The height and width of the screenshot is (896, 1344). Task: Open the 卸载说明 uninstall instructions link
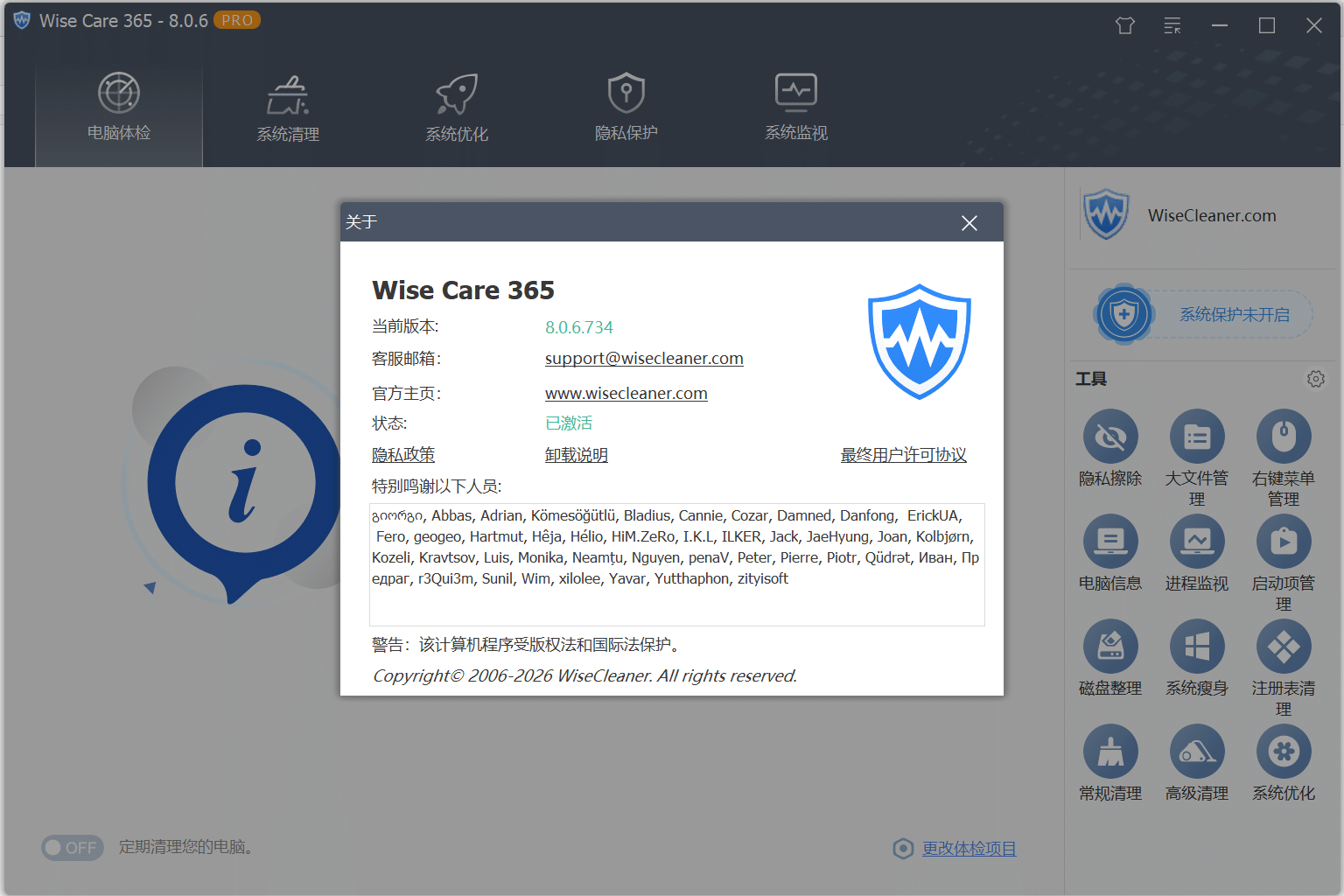tap(577, 455)
